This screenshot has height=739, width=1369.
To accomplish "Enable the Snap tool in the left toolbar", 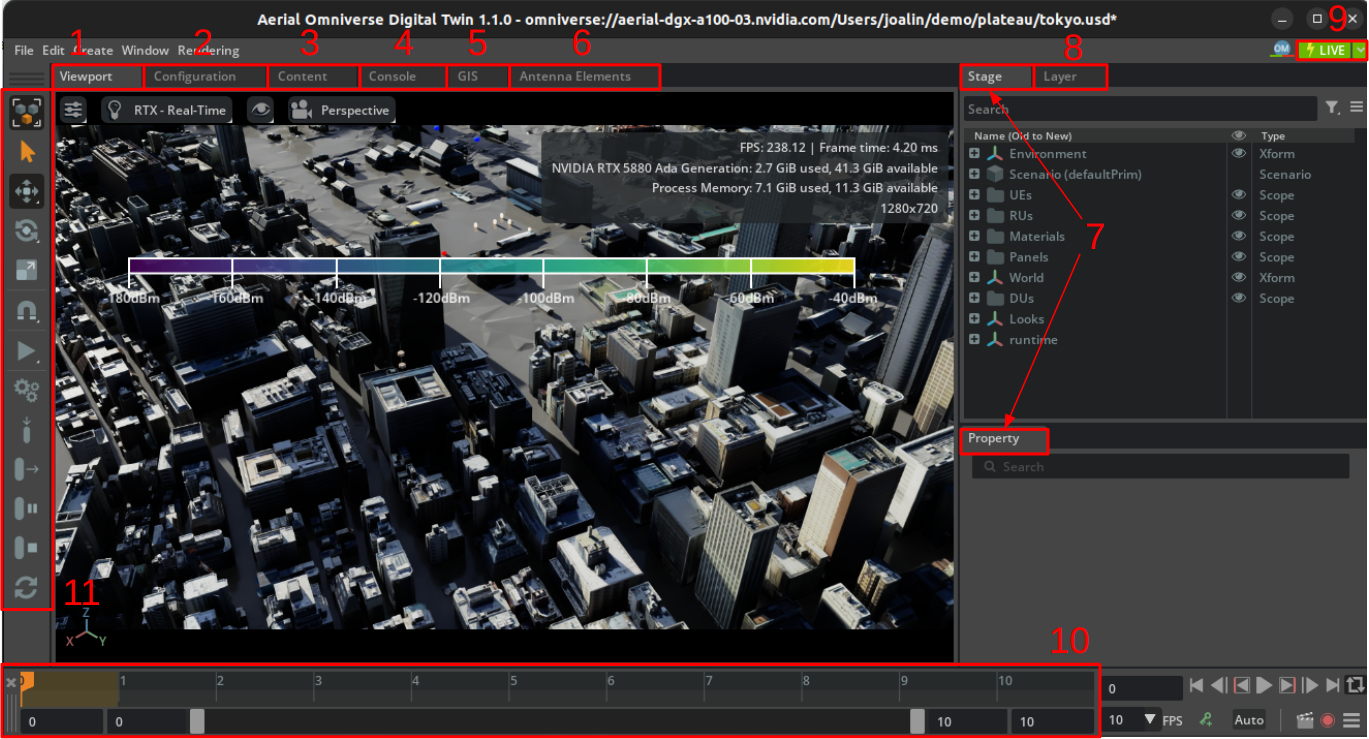I will [x=27, y=310].
